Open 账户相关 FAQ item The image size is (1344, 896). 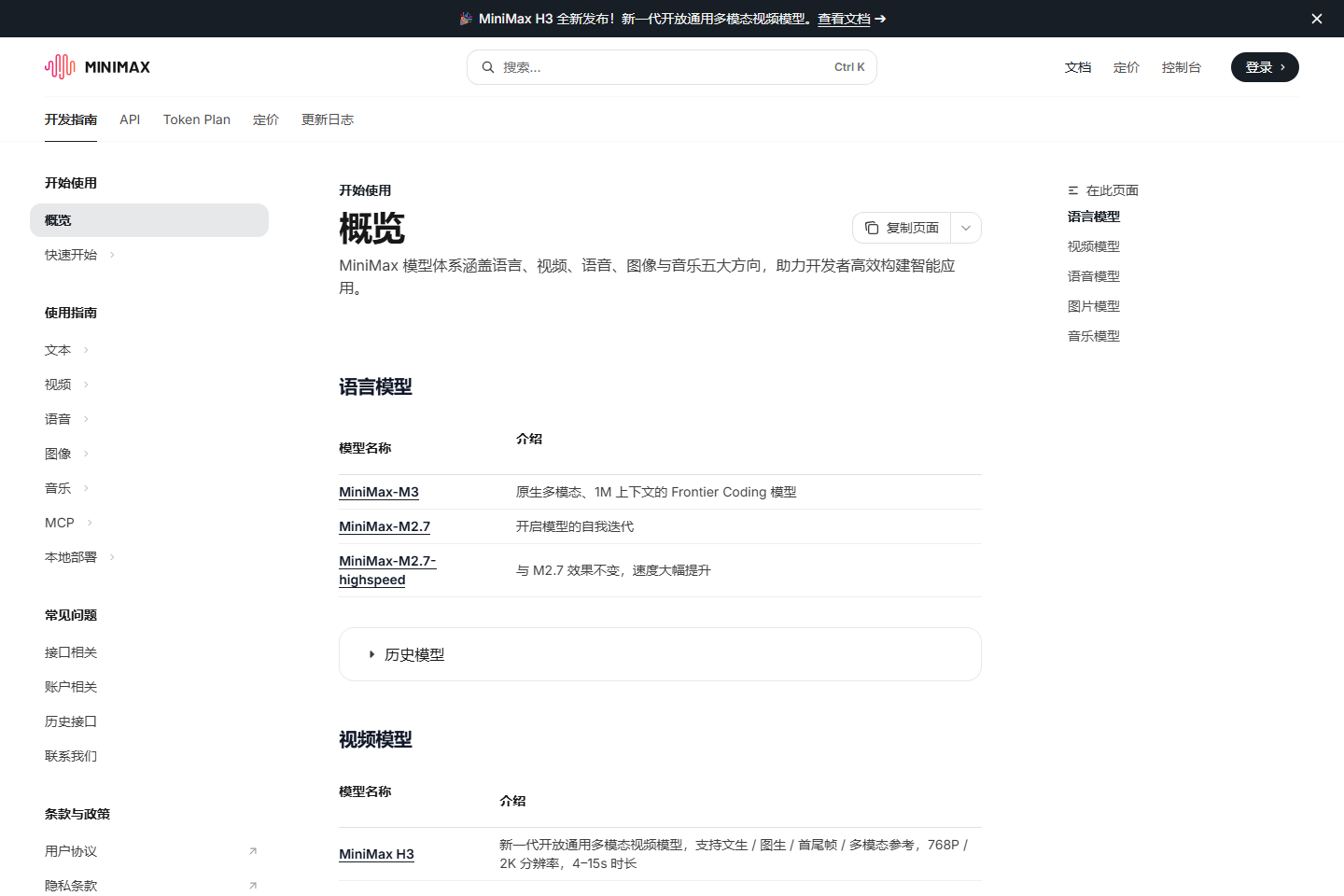[x=71, y=687]
